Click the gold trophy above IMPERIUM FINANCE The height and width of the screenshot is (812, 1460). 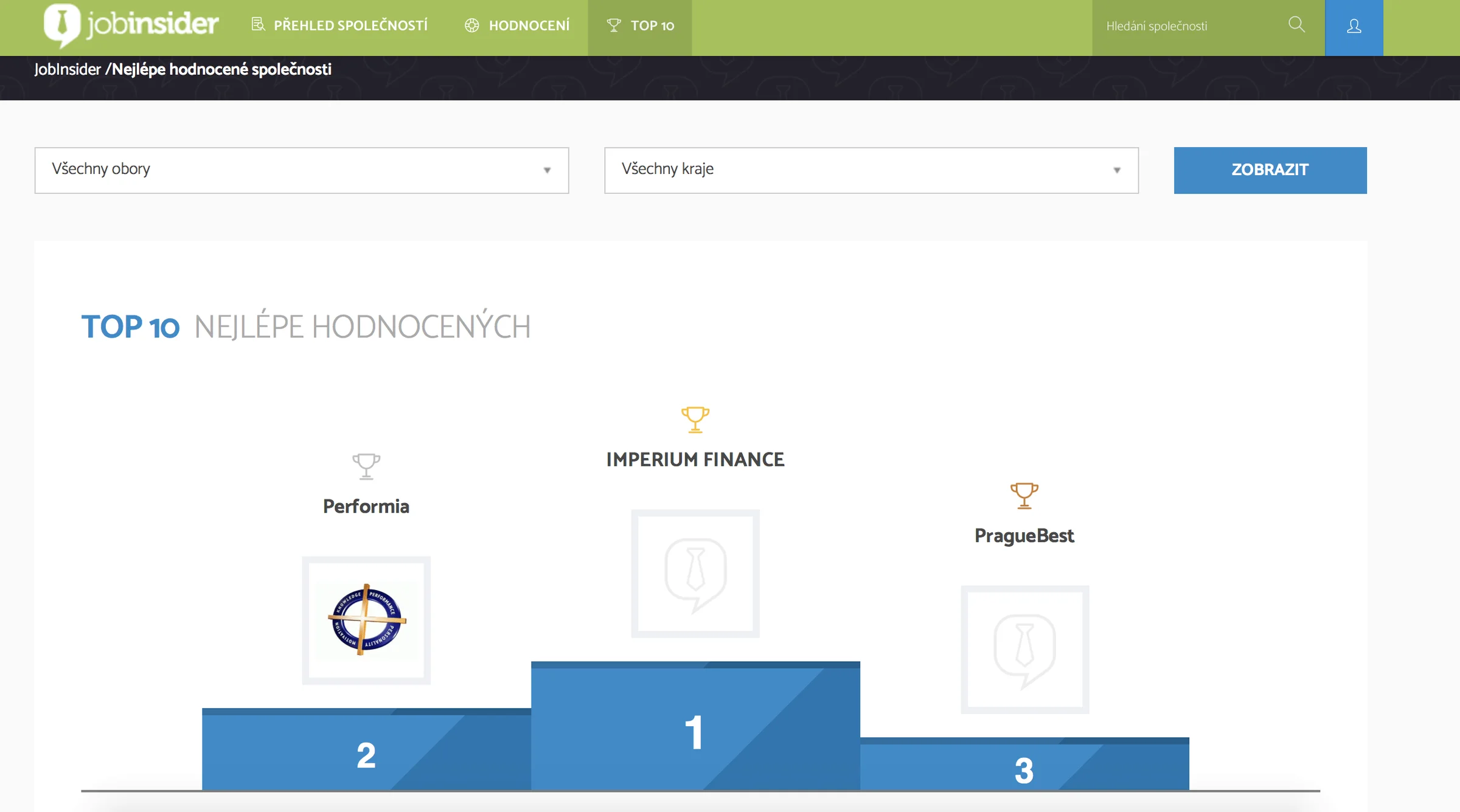695,420
